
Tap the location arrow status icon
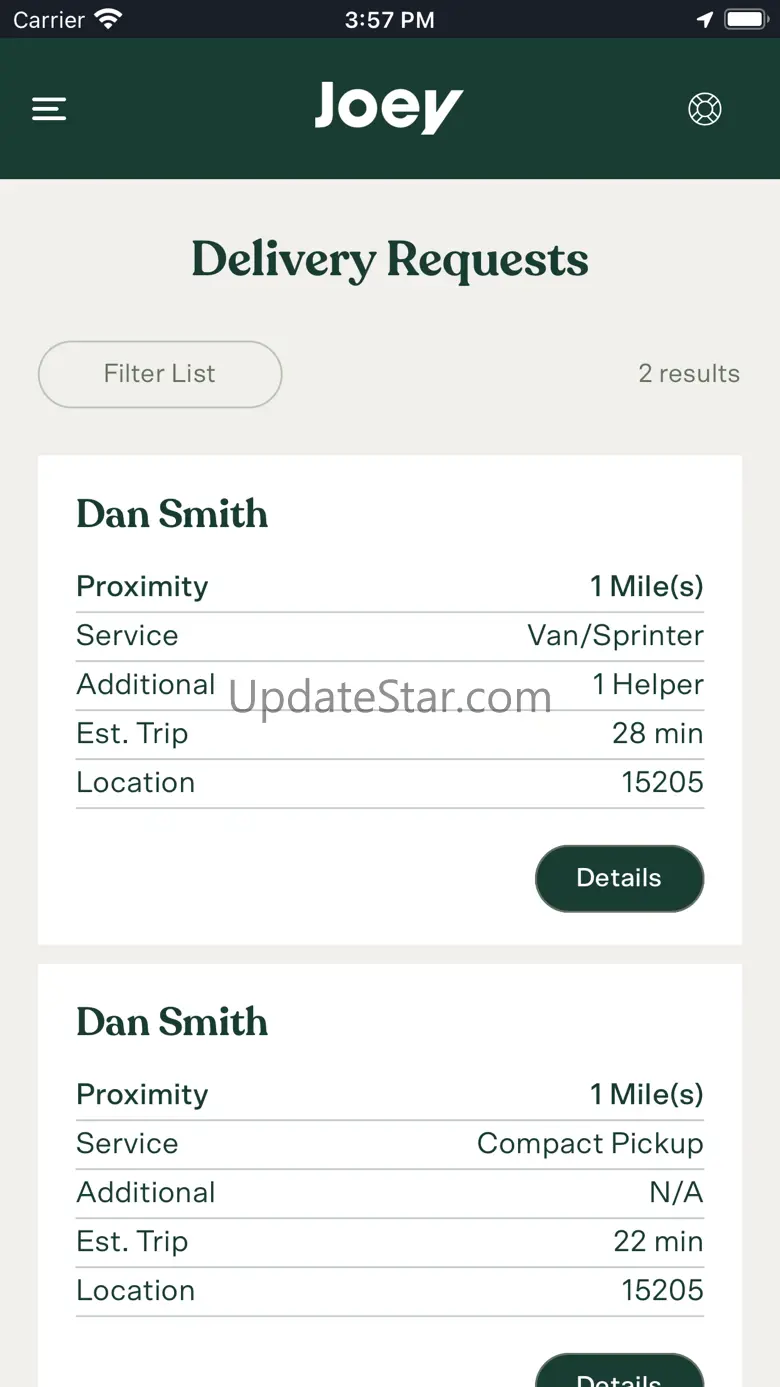(x=705, y=19)
